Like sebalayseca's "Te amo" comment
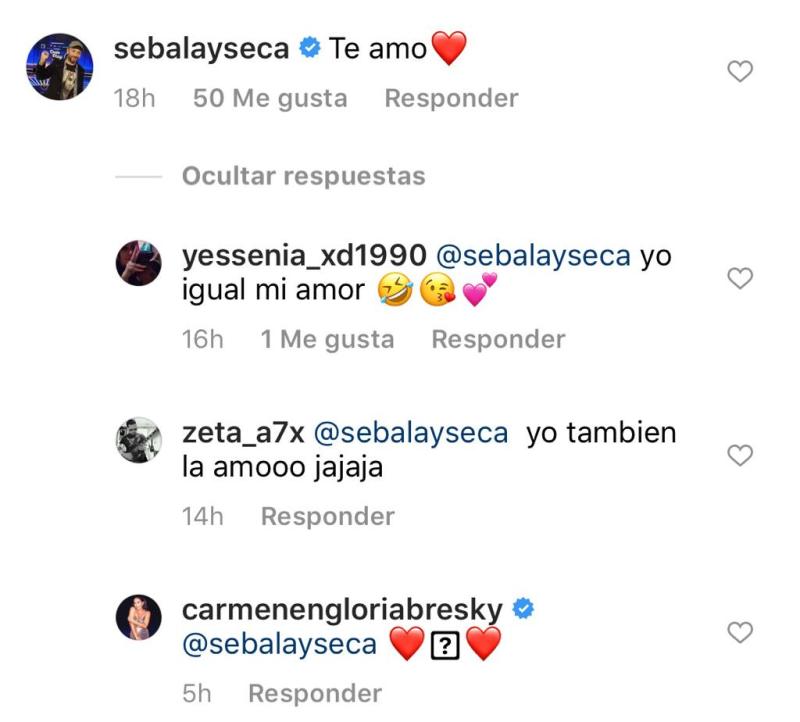Image resolution: width=800 pixels, height=722 pixels. click(738, 70)
